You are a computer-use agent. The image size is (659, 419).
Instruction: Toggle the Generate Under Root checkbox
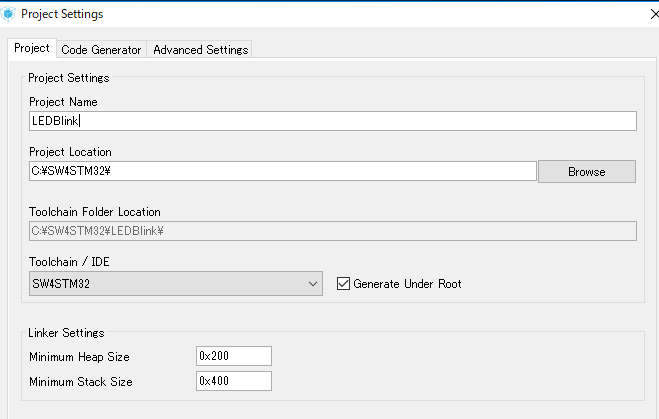click(x=343, y=284)
